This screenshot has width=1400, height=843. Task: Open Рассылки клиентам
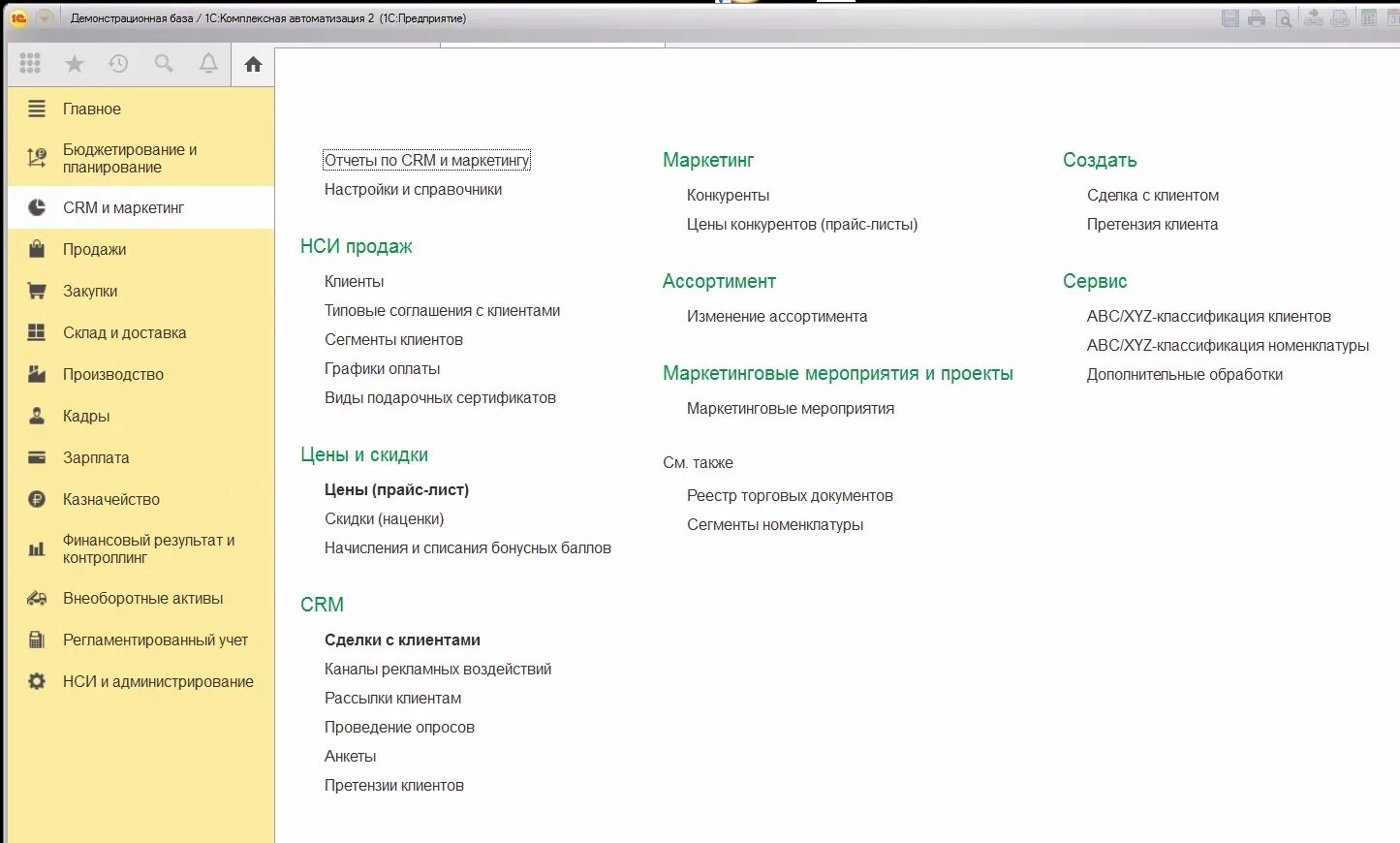pyautogui.click(x=392, y=698)
